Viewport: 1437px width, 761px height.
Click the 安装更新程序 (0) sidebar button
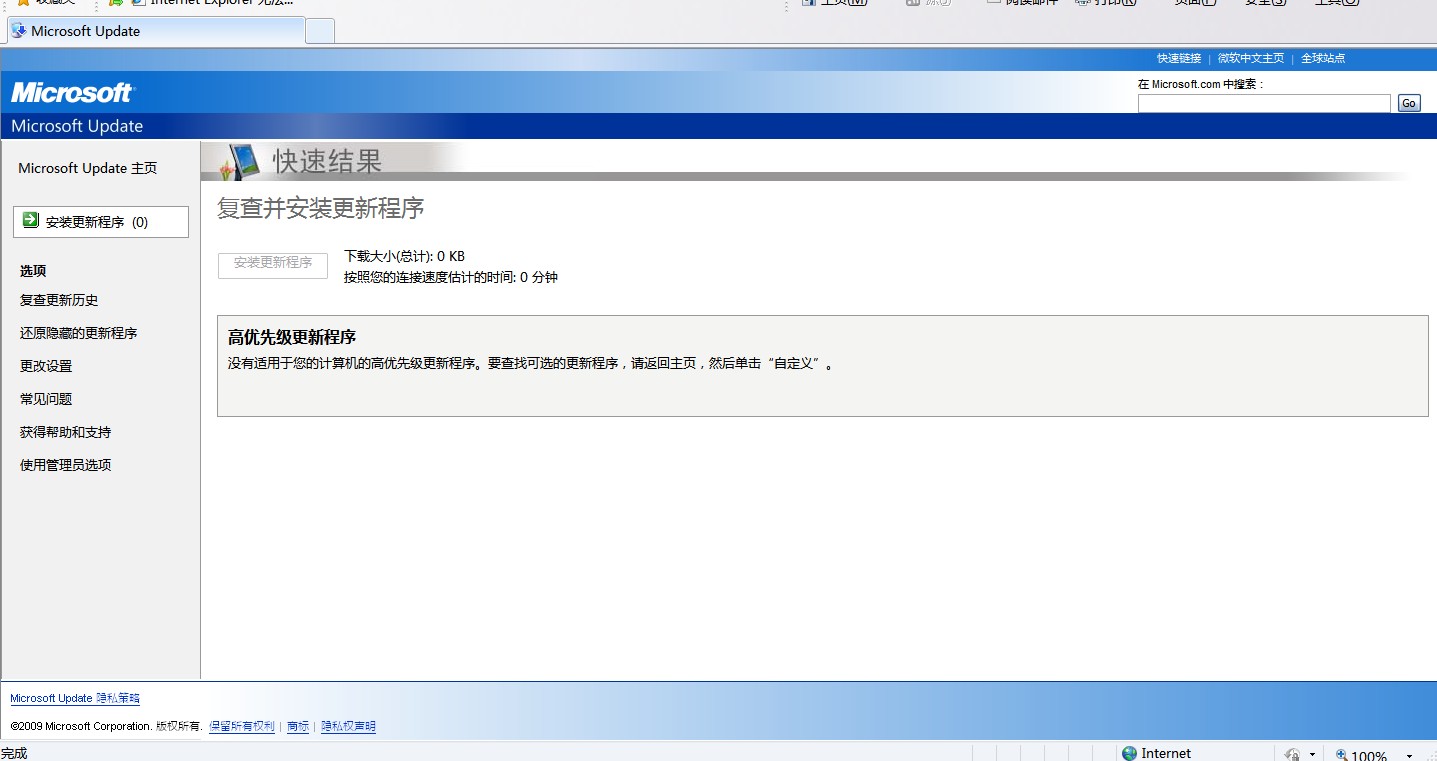tap(101, 222)
